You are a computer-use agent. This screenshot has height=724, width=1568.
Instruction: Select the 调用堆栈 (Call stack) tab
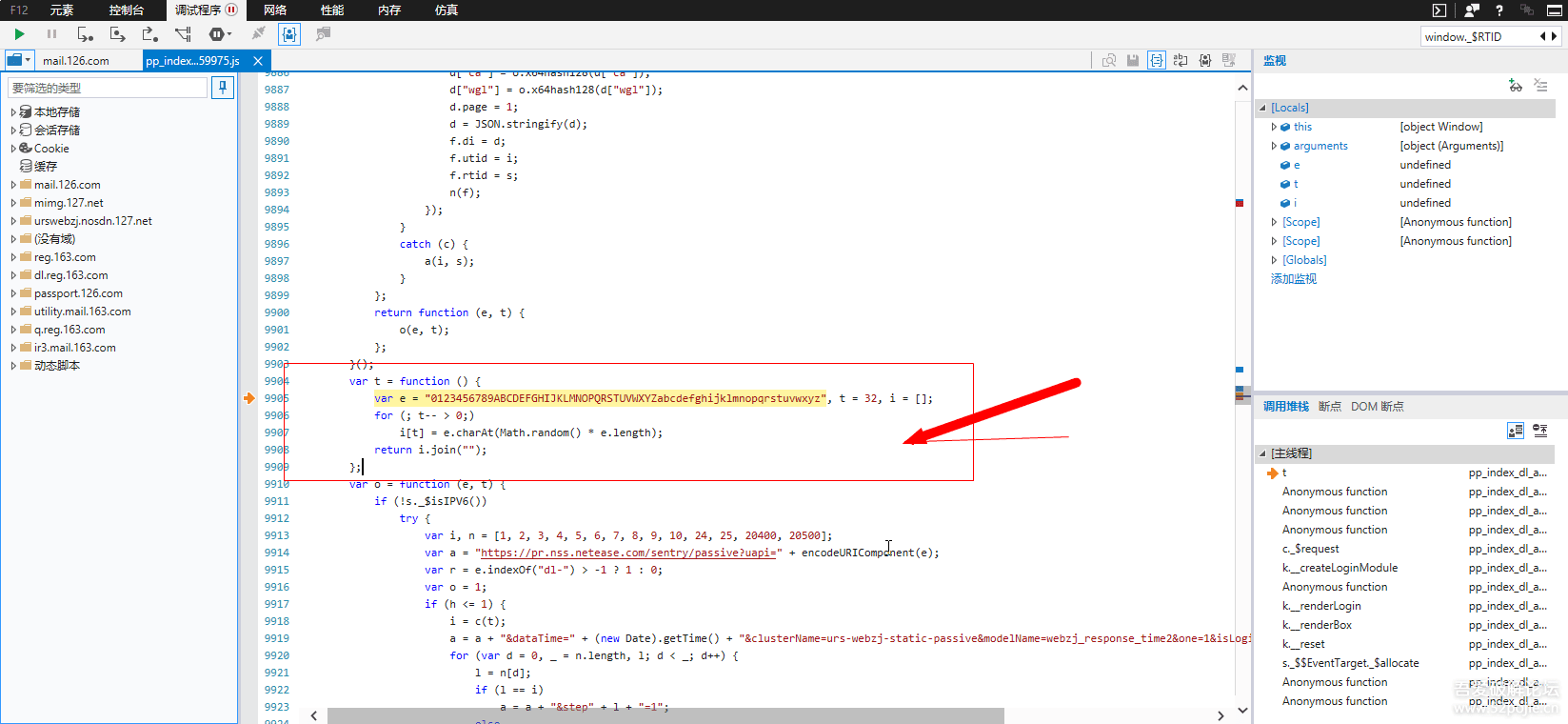coord(1286,407)
